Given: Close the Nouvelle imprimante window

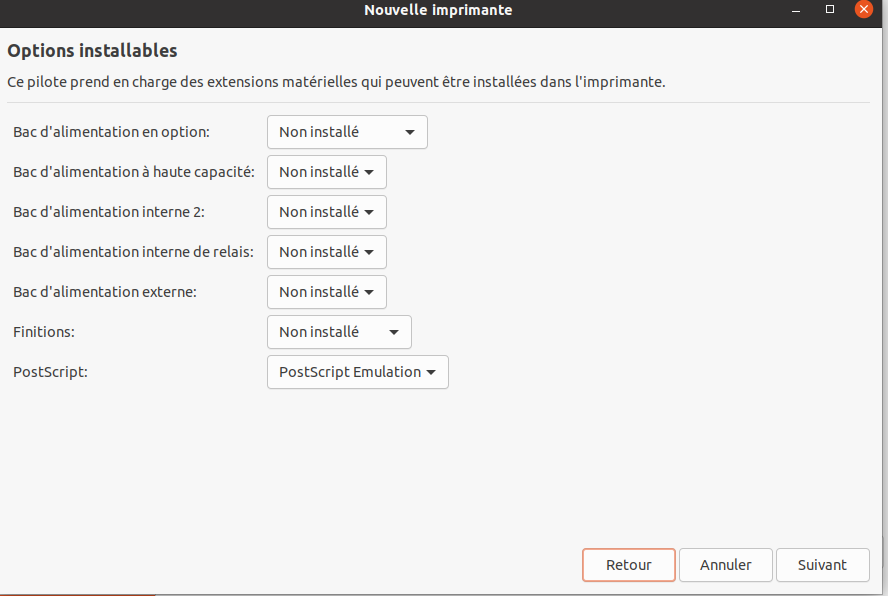Looking at the screenshot, I should pyautogui.click(x=864, y=9).
